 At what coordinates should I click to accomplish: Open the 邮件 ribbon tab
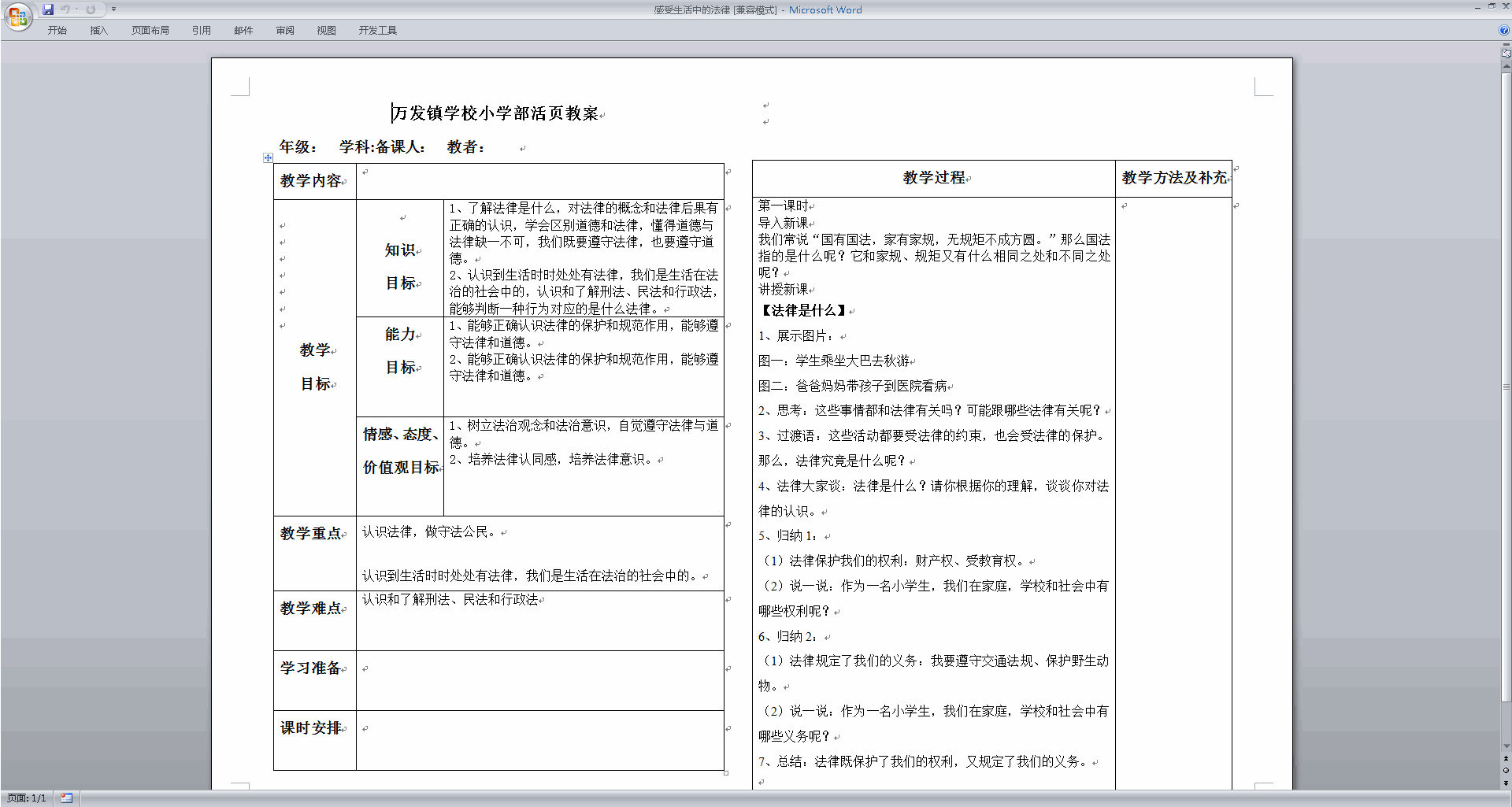(243, 31)
